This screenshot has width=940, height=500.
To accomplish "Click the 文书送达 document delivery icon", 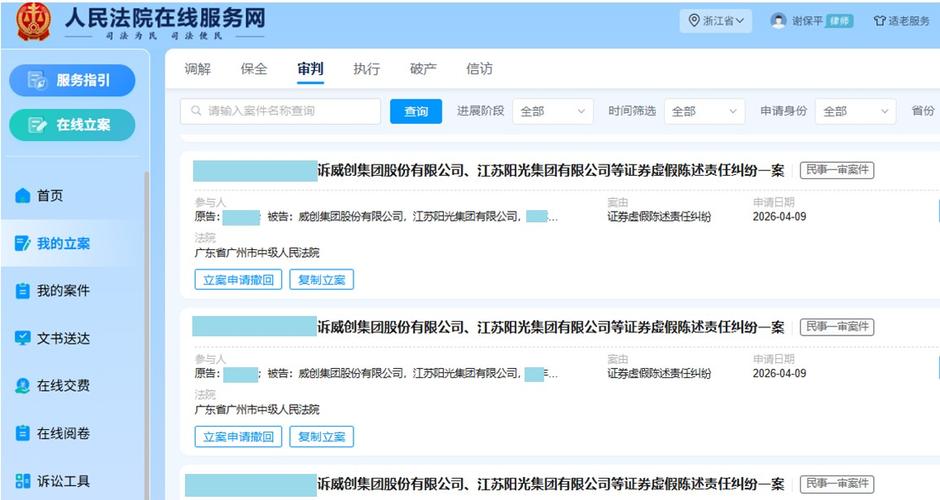I will (22, 338).
